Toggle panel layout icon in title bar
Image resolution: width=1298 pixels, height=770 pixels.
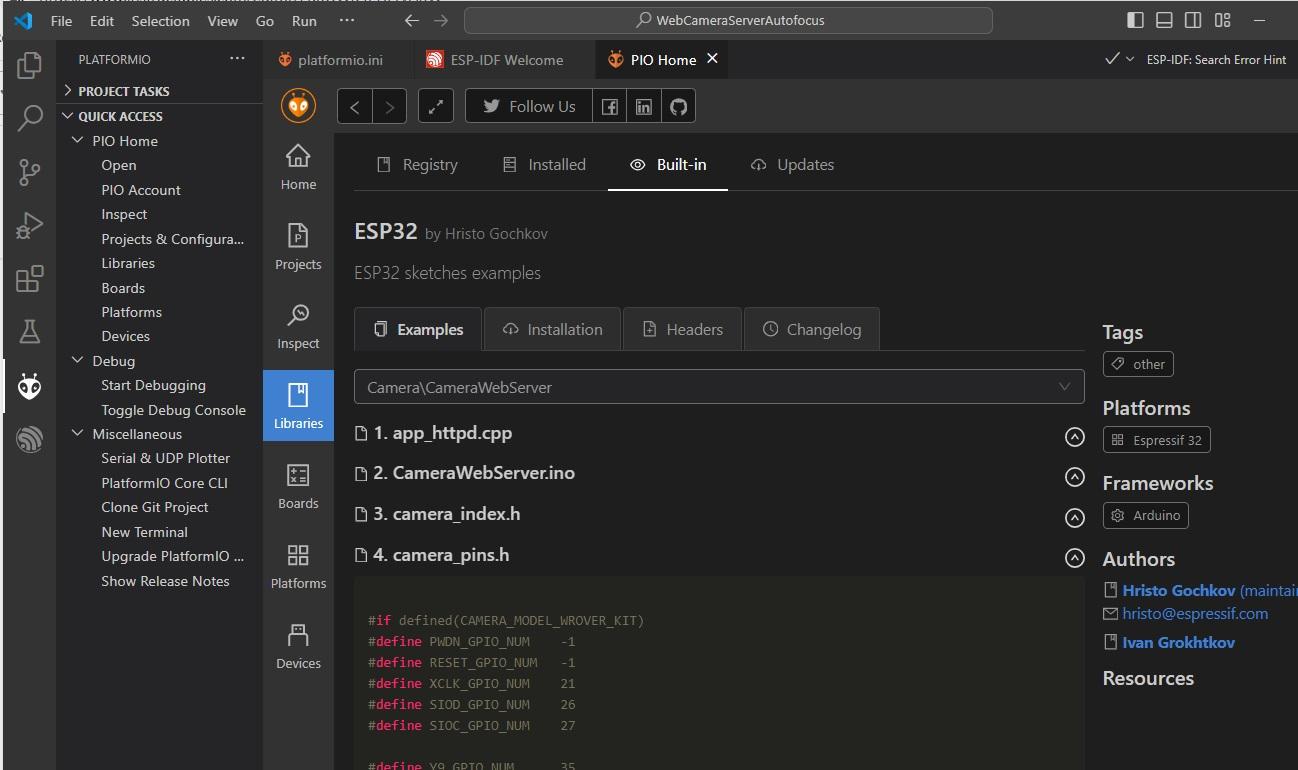pyautogui.click(x=1164, y=20)
